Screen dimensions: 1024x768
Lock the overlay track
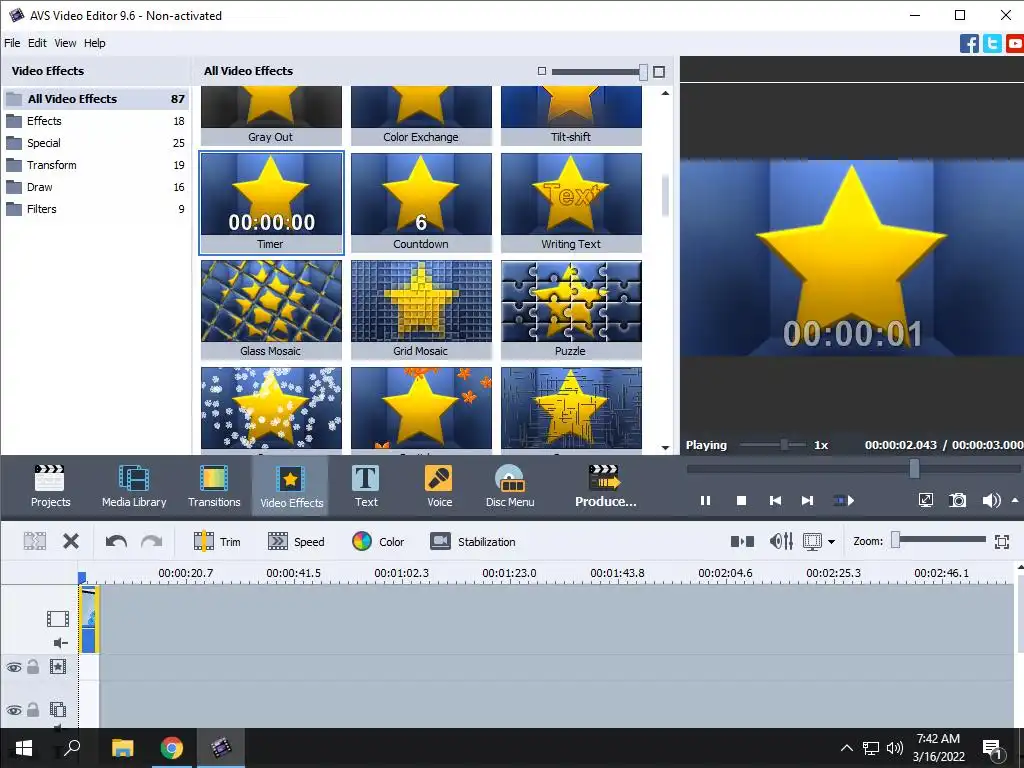click(x=33, y=709)
